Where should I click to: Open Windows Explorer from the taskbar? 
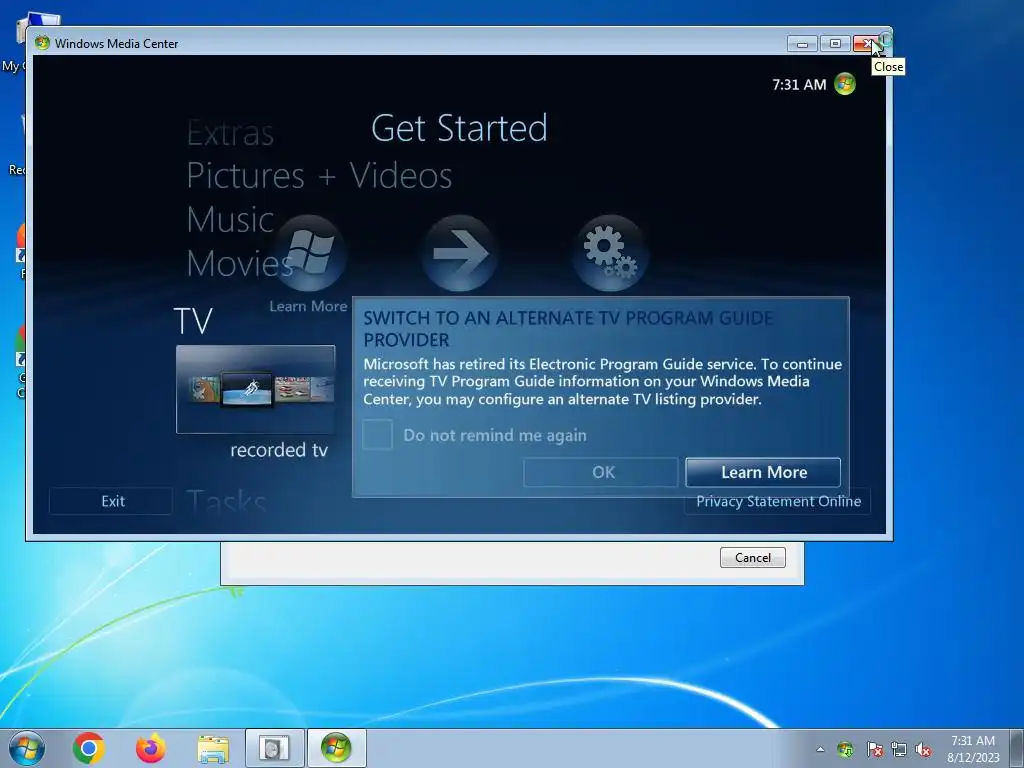pyautogui.click(x=213, y=748)
